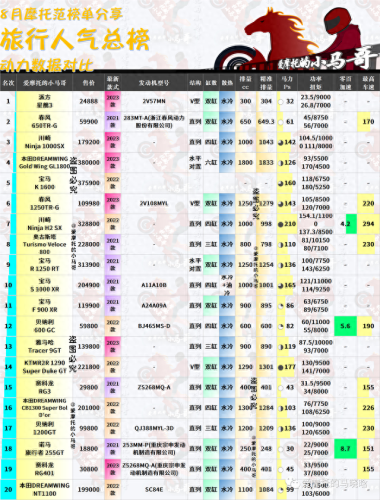This screenshot has width=380, height=500.
Task: Click the purple 2021款 badge for 650TR-G
Action: click(113, 122)
